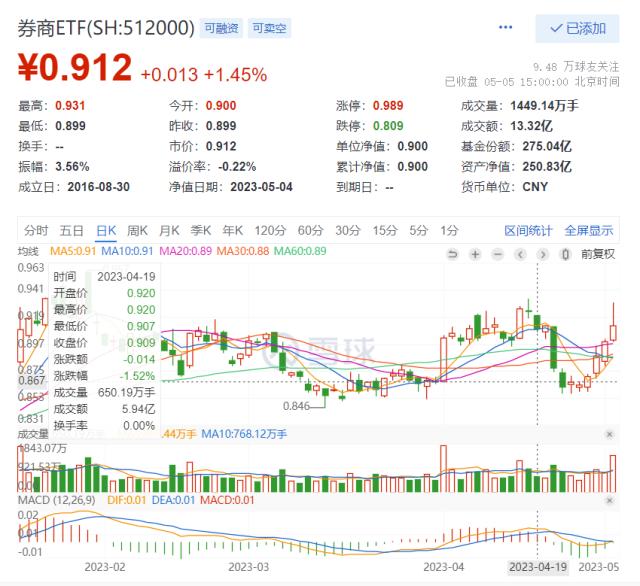Click the 券商ETF(SH:512000) title

coord(106,28)
